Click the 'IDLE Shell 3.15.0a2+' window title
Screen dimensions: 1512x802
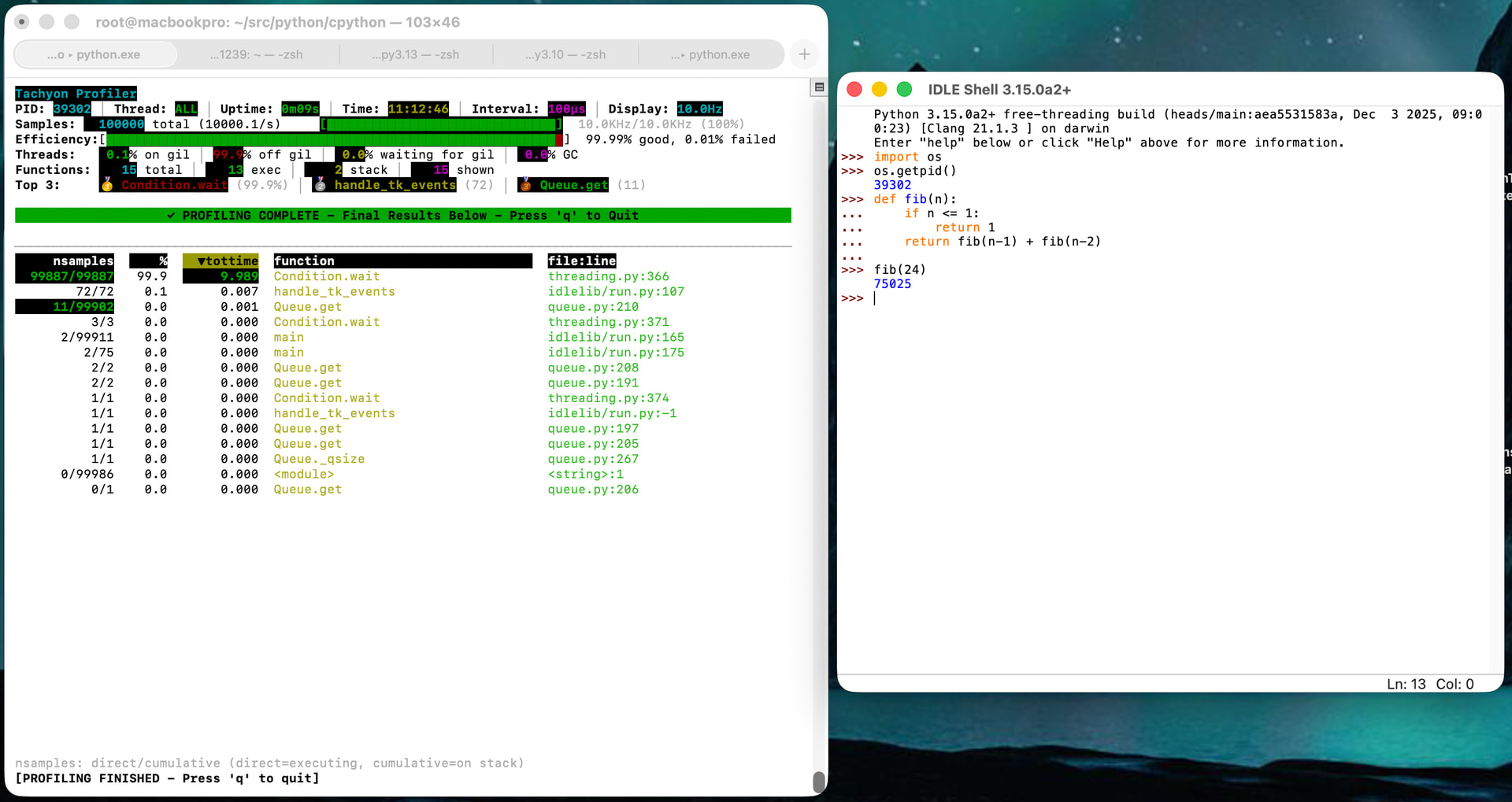(999, 90)
